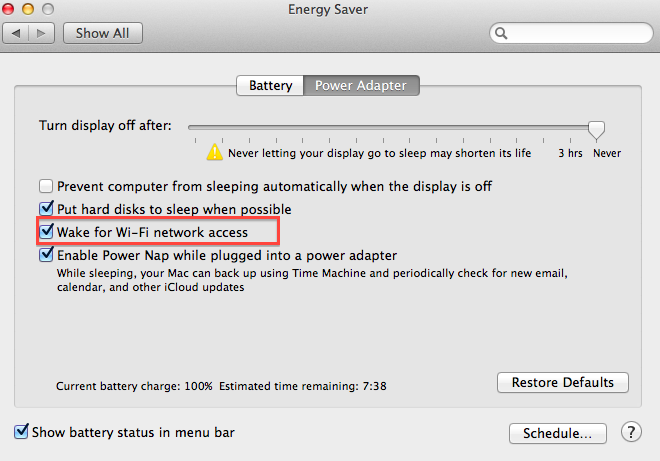
Task: Click the Turn display off after label
Action: (x=105, y=125)
